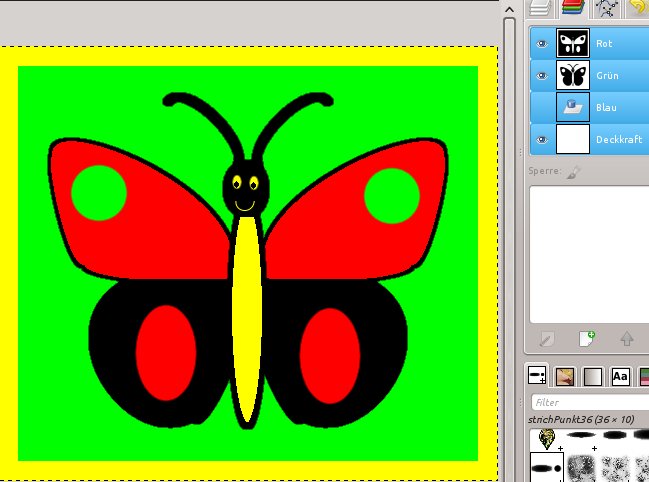The image size is (649, 482).
Task: Switch to the Layers tab icon
Action: (540, 7)
